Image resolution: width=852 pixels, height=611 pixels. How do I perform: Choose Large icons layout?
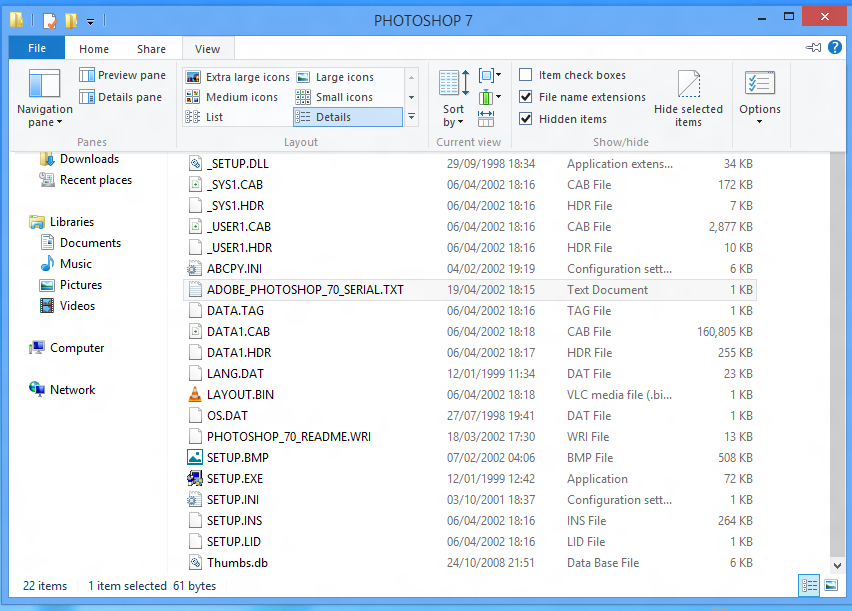pyautogui.click(x=335, y=77)
